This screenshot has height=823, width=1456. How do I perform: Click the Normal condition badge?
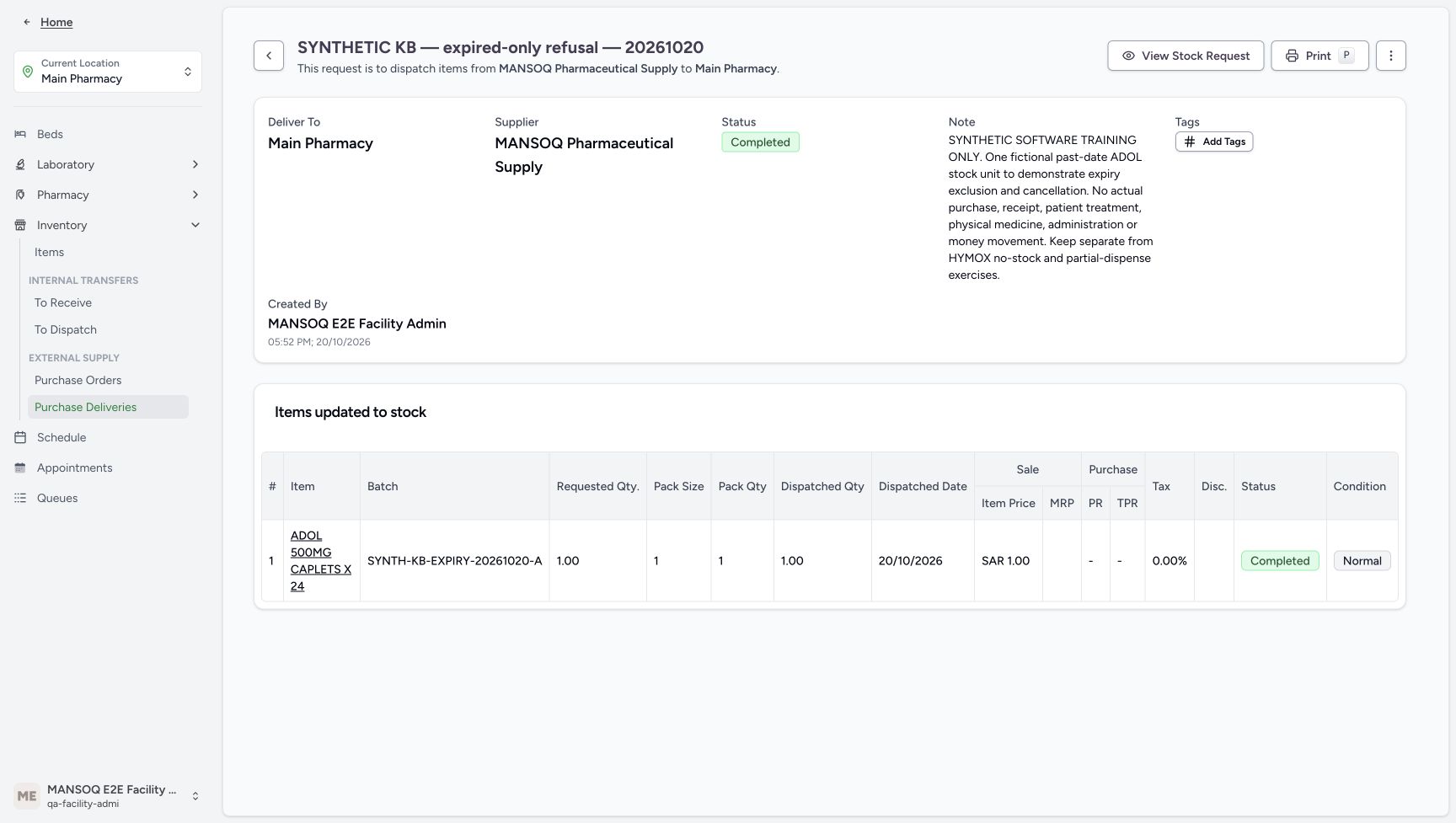point(1362,561)
